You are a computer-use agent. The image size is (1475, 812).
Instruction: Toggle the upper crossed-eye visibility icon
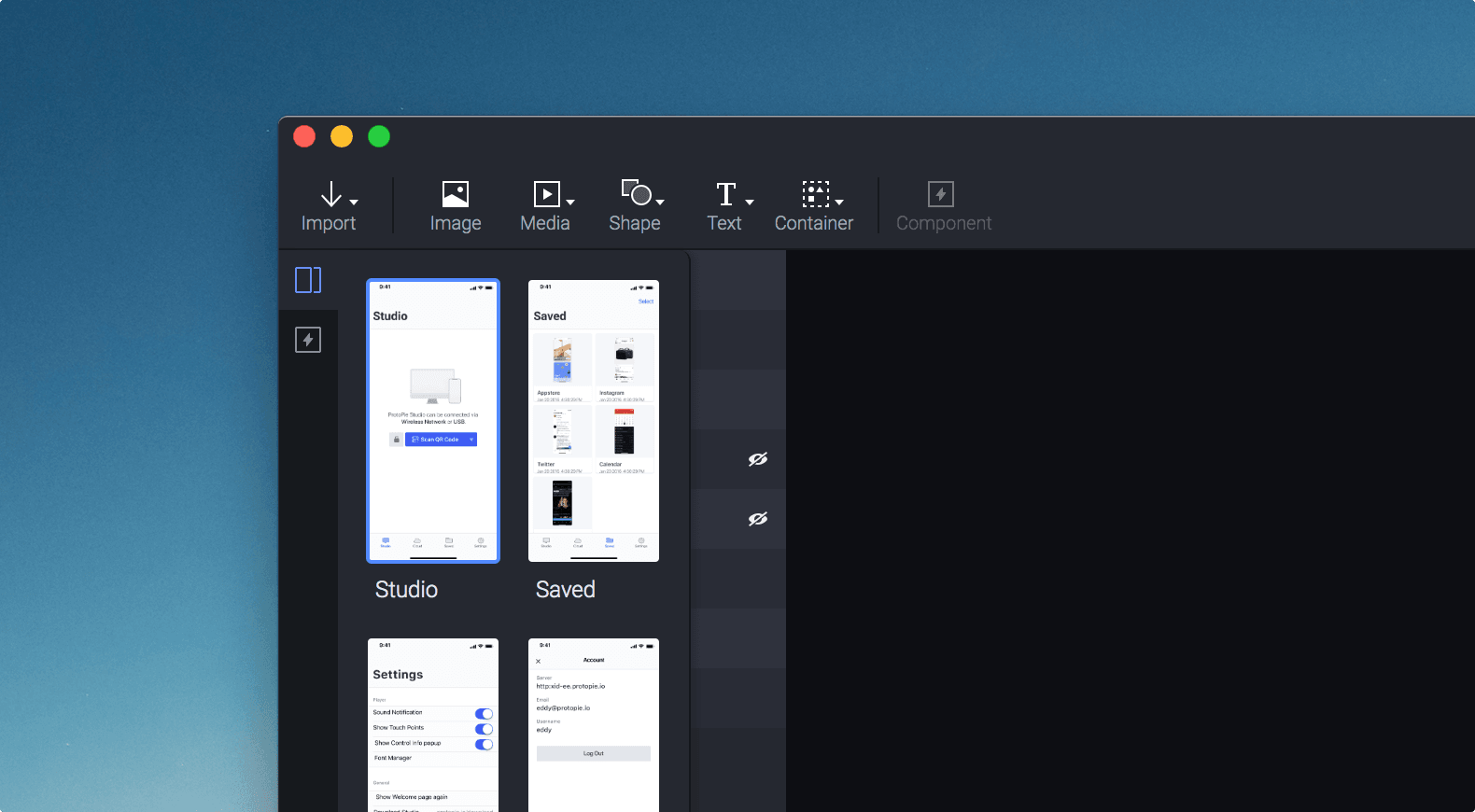click(x=758, y=459)
